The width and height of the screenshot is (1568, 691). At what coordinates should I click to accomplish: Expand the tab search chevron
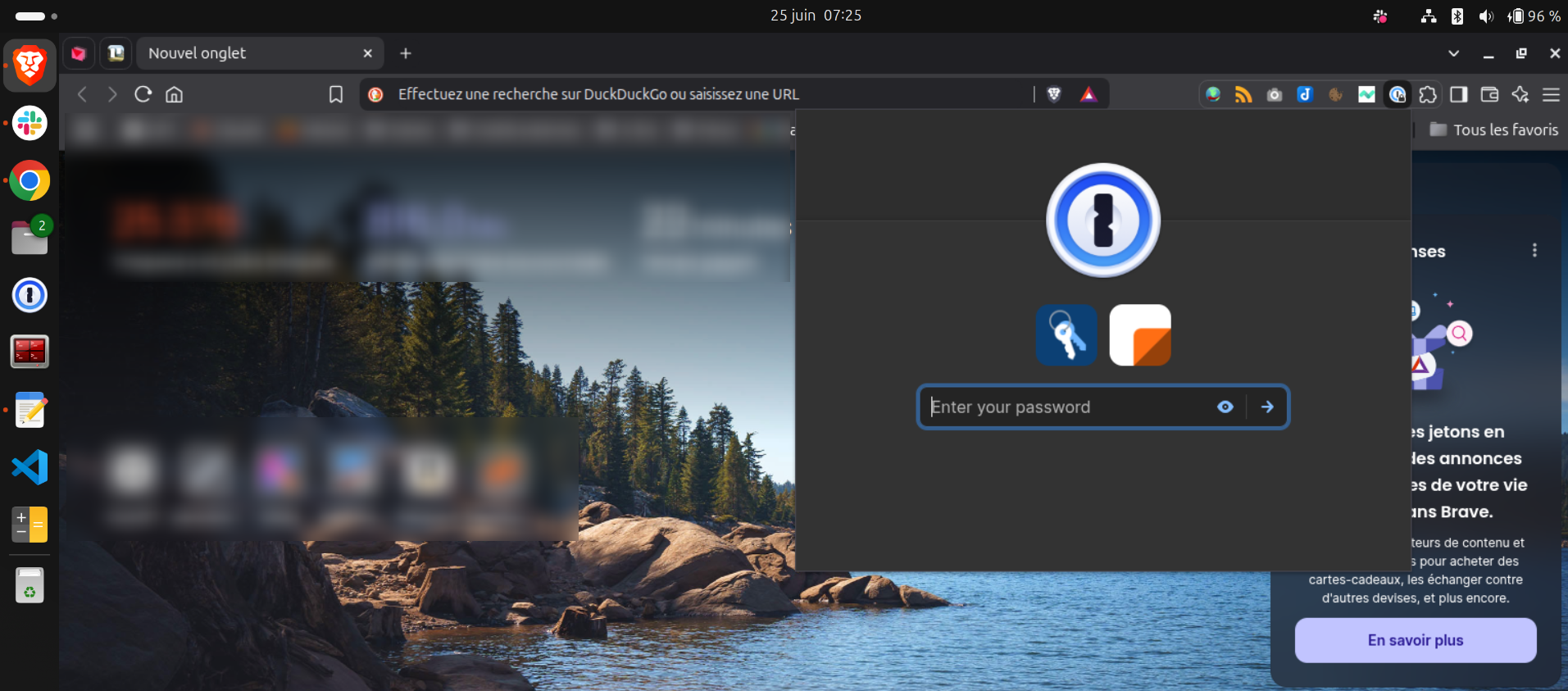point(1453,53)
